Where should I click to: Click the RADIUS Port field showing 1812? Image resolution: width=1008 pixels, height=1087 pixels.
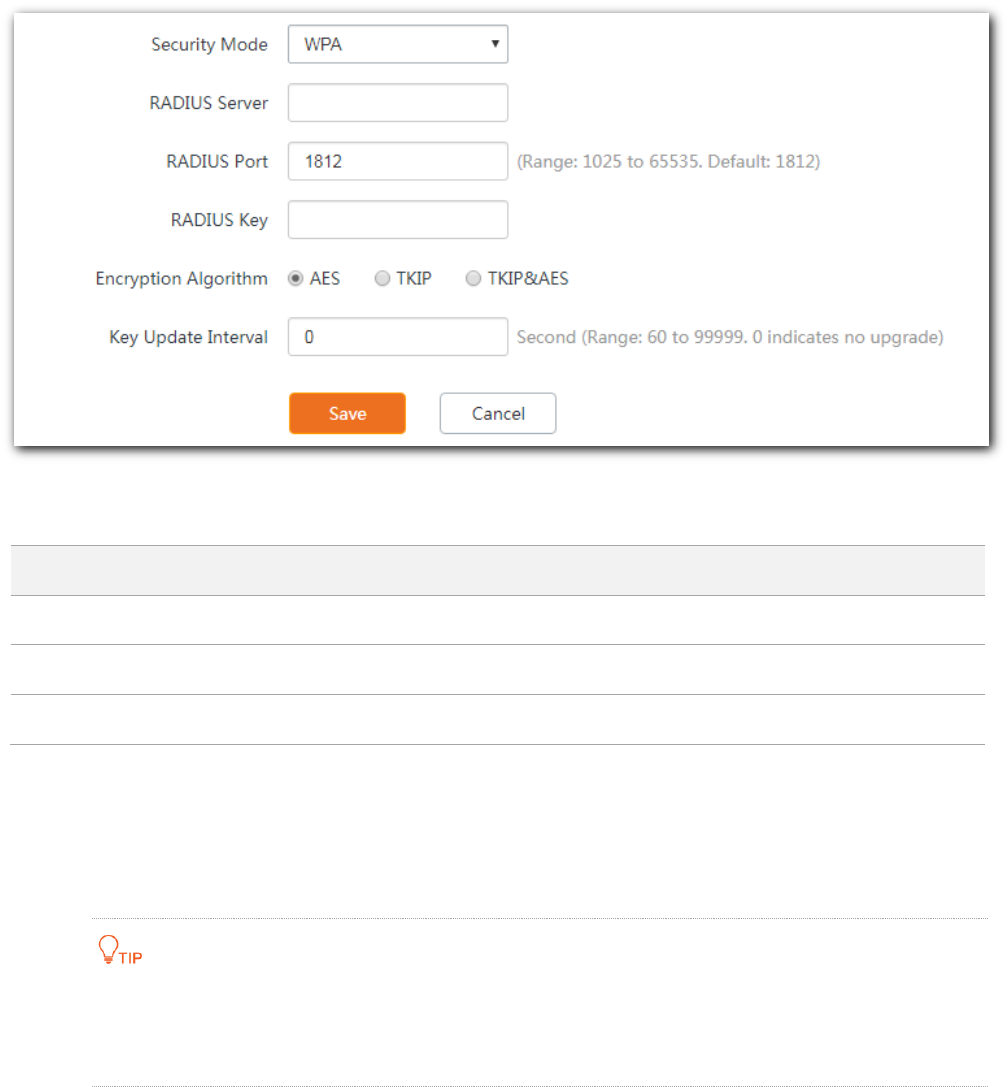click(x=398, y=162)
